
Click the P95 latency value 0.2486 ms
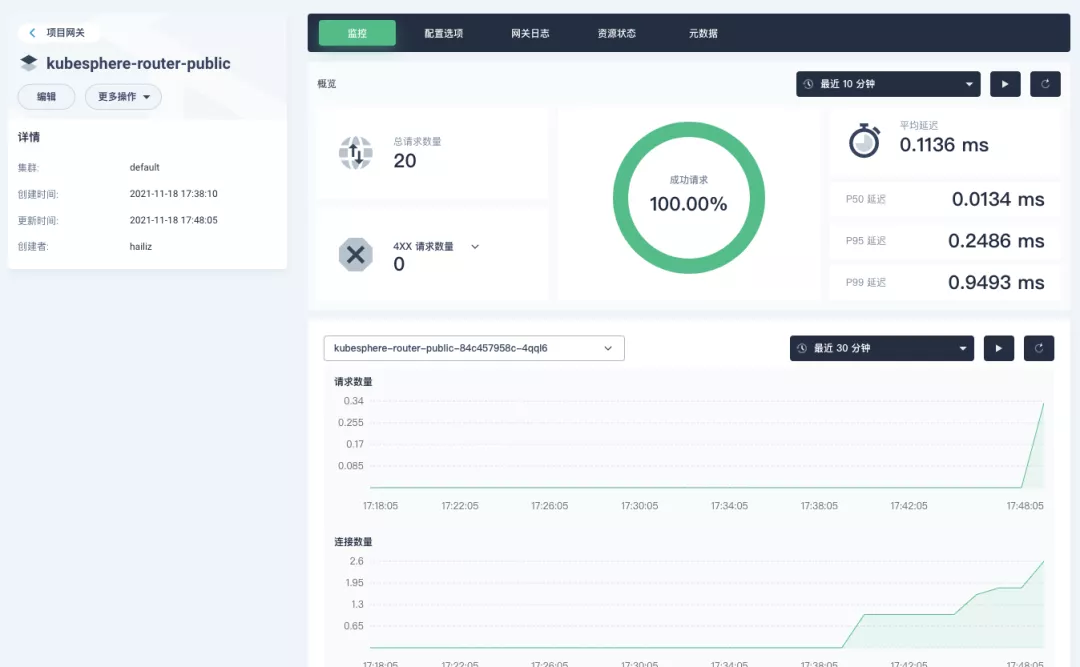pyautogui.click(x=996, y=240)
